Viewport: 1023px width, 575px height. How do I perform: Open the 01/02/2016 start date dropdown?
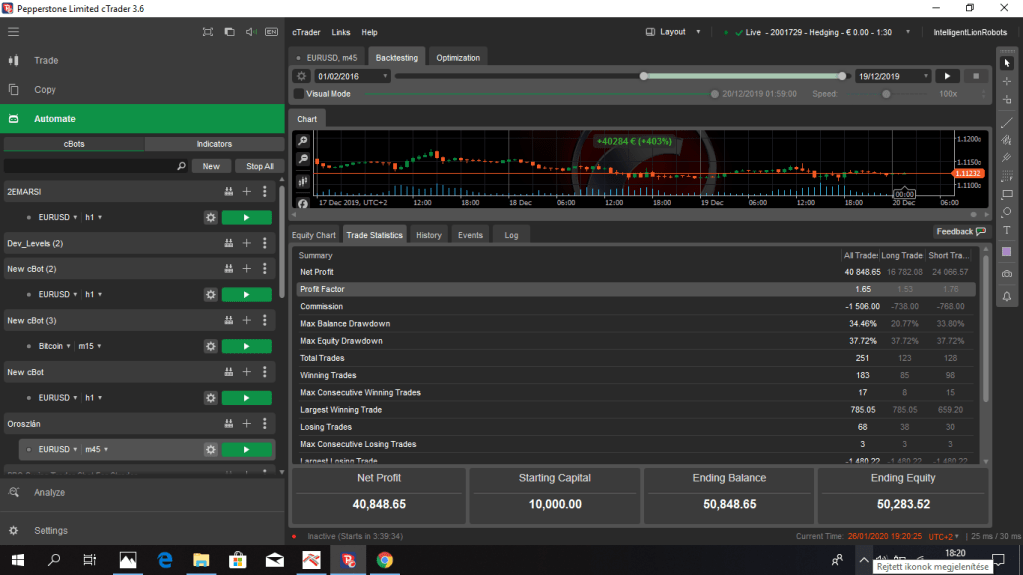[x=353, y=76]
